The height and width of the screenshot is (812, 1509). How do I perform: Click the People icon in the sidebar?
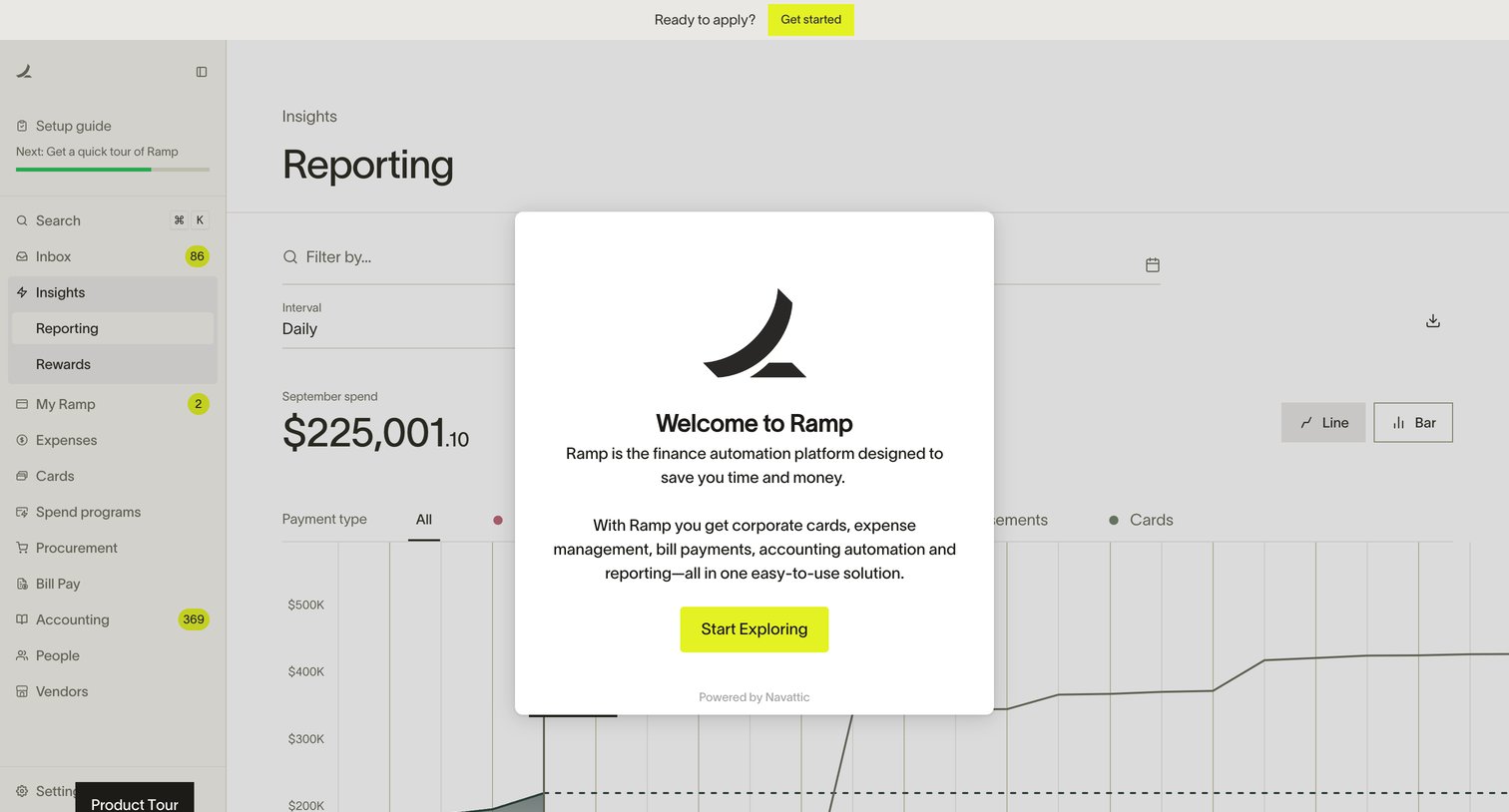(x=22, y=655)
